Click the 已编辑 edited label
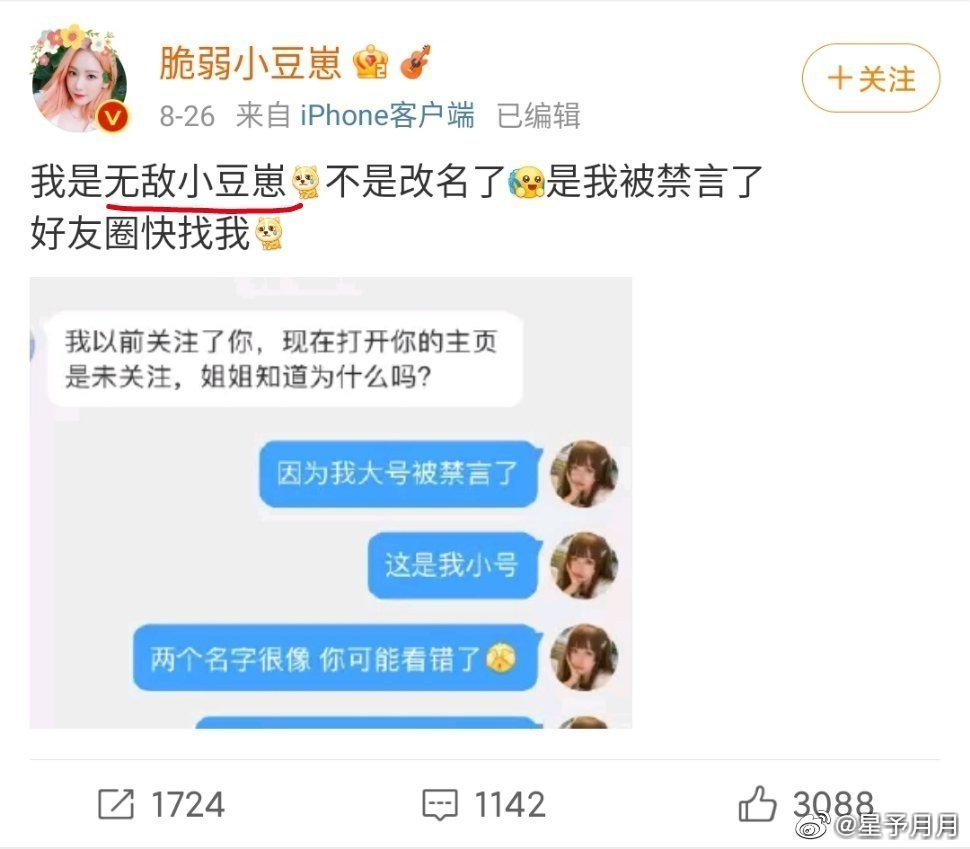The width and height of the screenshot is (970, 849). point(538,116)
